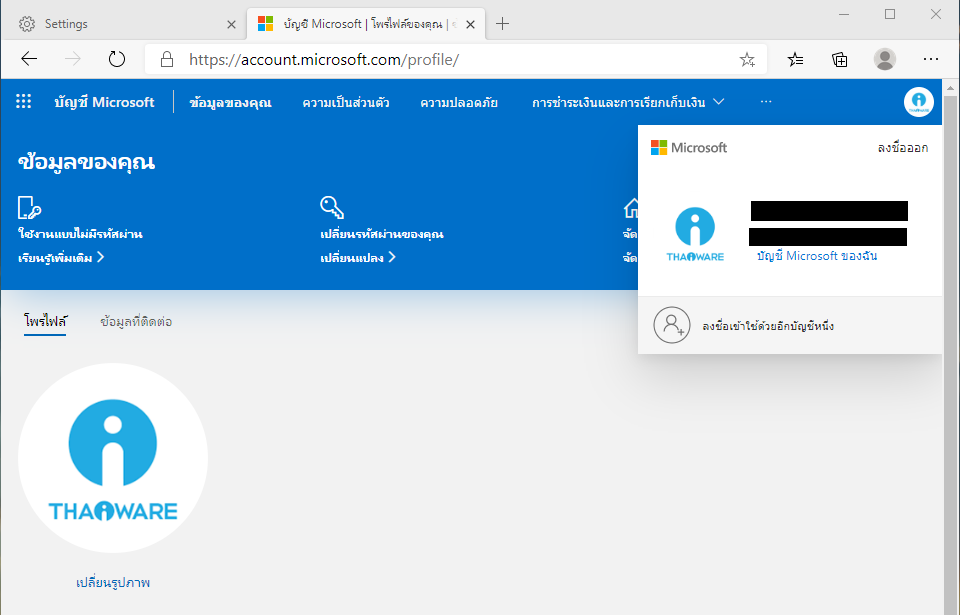This screenshot has width=960, height=615.
Task: Click the large Thaiware profile picture
Action: coord(113,458)
